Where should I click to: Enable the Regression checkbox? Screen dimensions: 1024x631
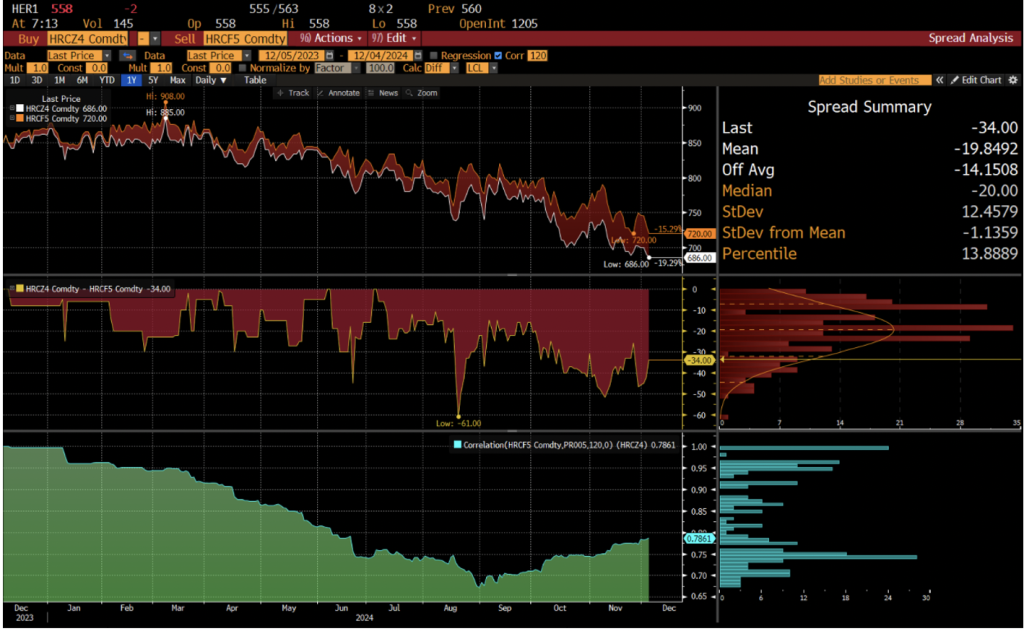(x=433, y=56)
